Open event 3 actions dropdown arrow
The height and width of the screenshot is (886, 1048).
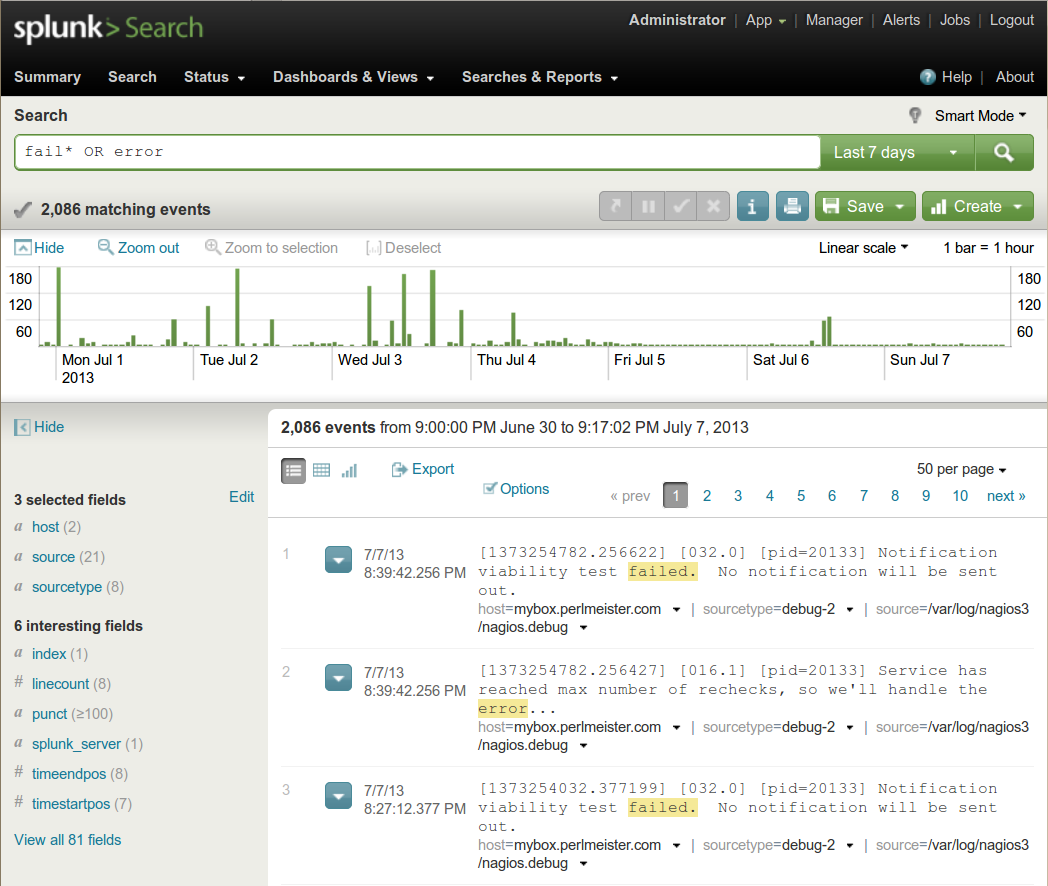338,795
